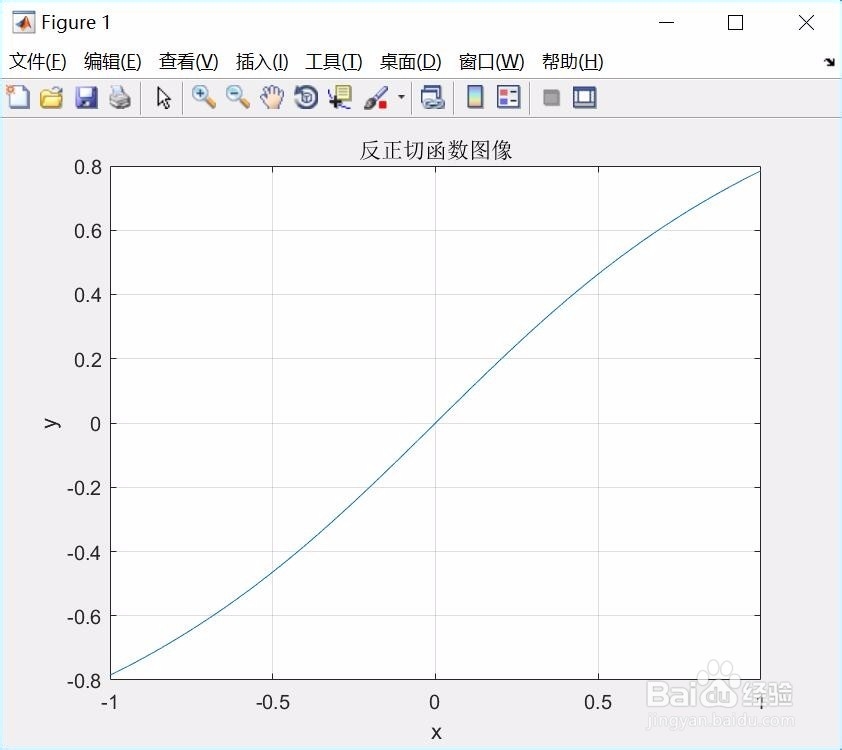The height and width of the screenshot is (750, 842).
Task: Open the 桌面(D) menu
Action: pyautogui.click(x=410, y=62)
